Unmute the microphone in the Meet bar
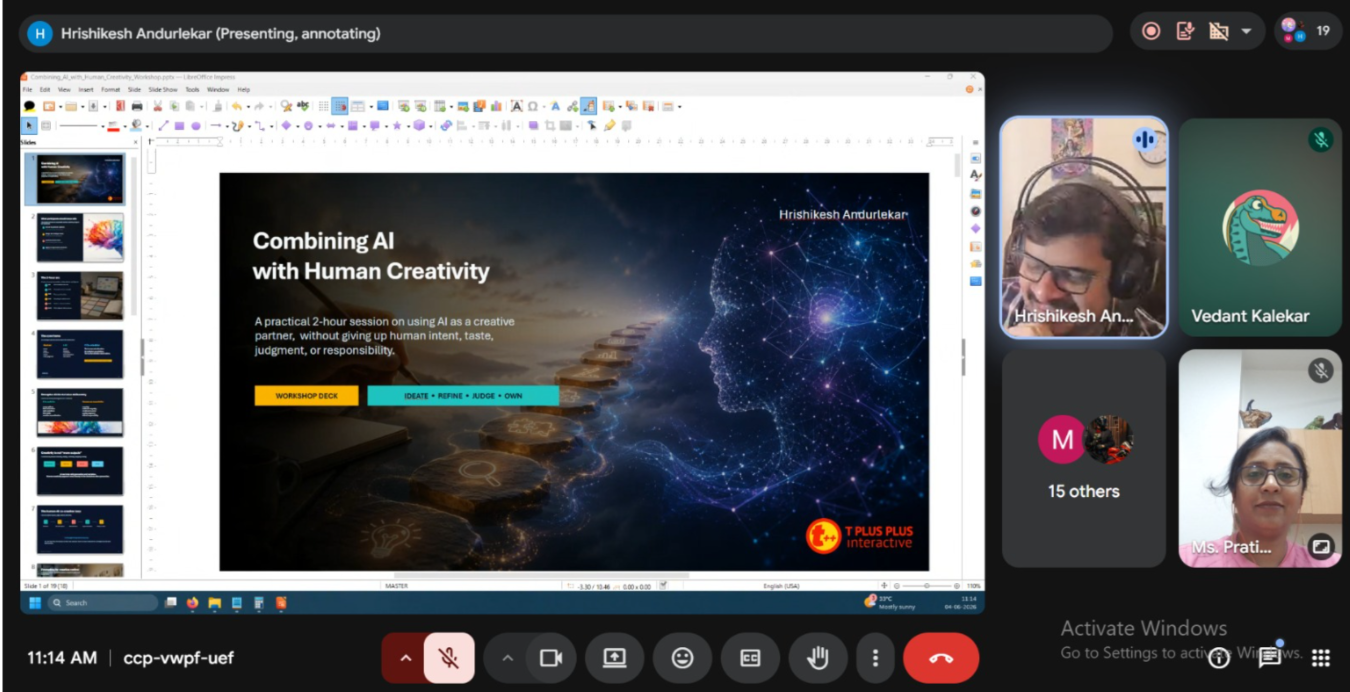The image size is (1350, 692). (449, 658)
